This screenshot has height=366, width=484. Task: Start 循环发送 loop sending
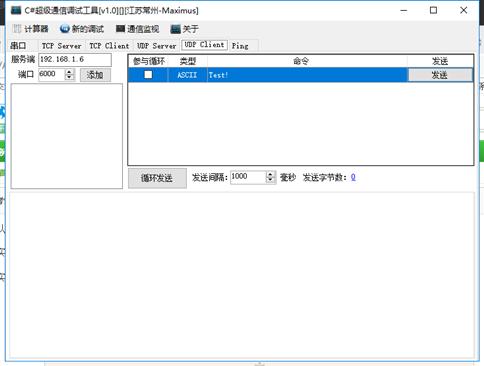tap(157, 178)
